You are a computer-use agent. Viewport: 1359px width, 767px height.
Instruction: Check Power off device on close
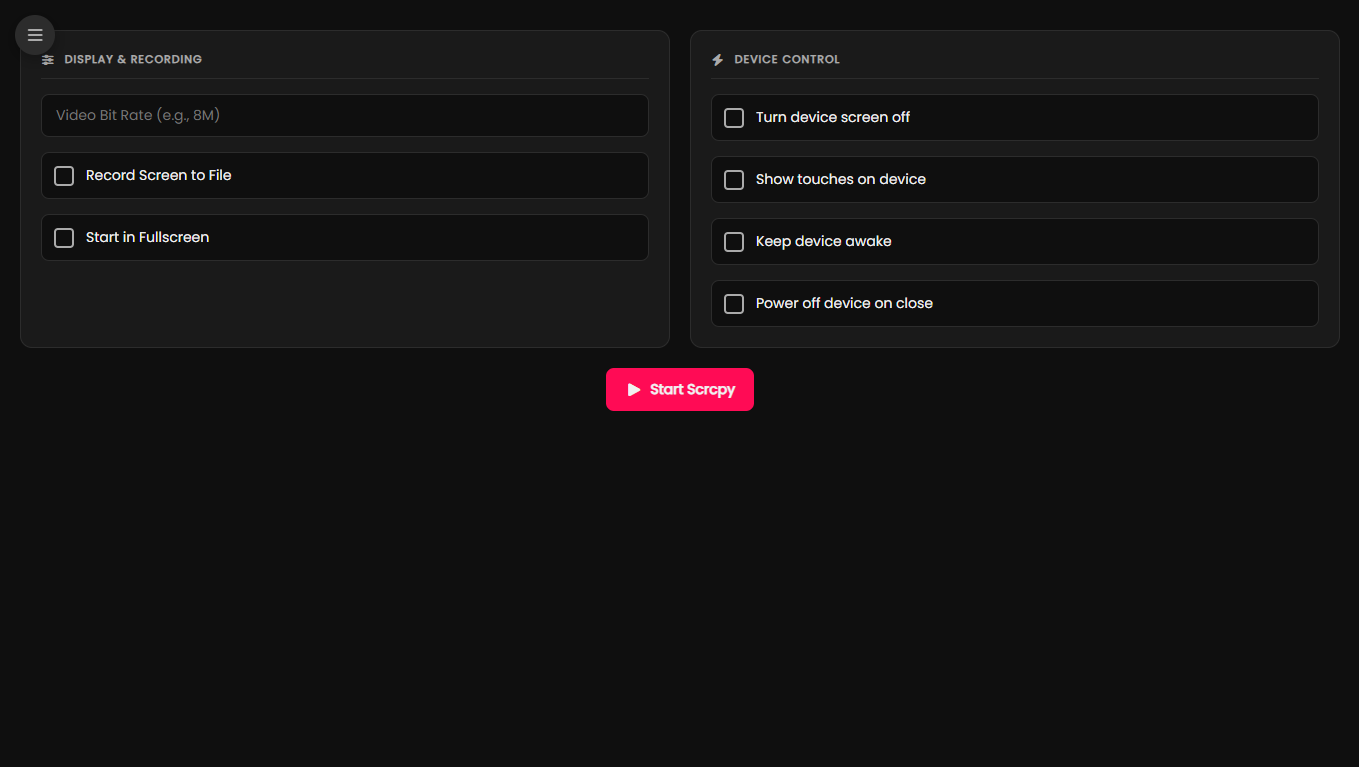tap(734, 304)
